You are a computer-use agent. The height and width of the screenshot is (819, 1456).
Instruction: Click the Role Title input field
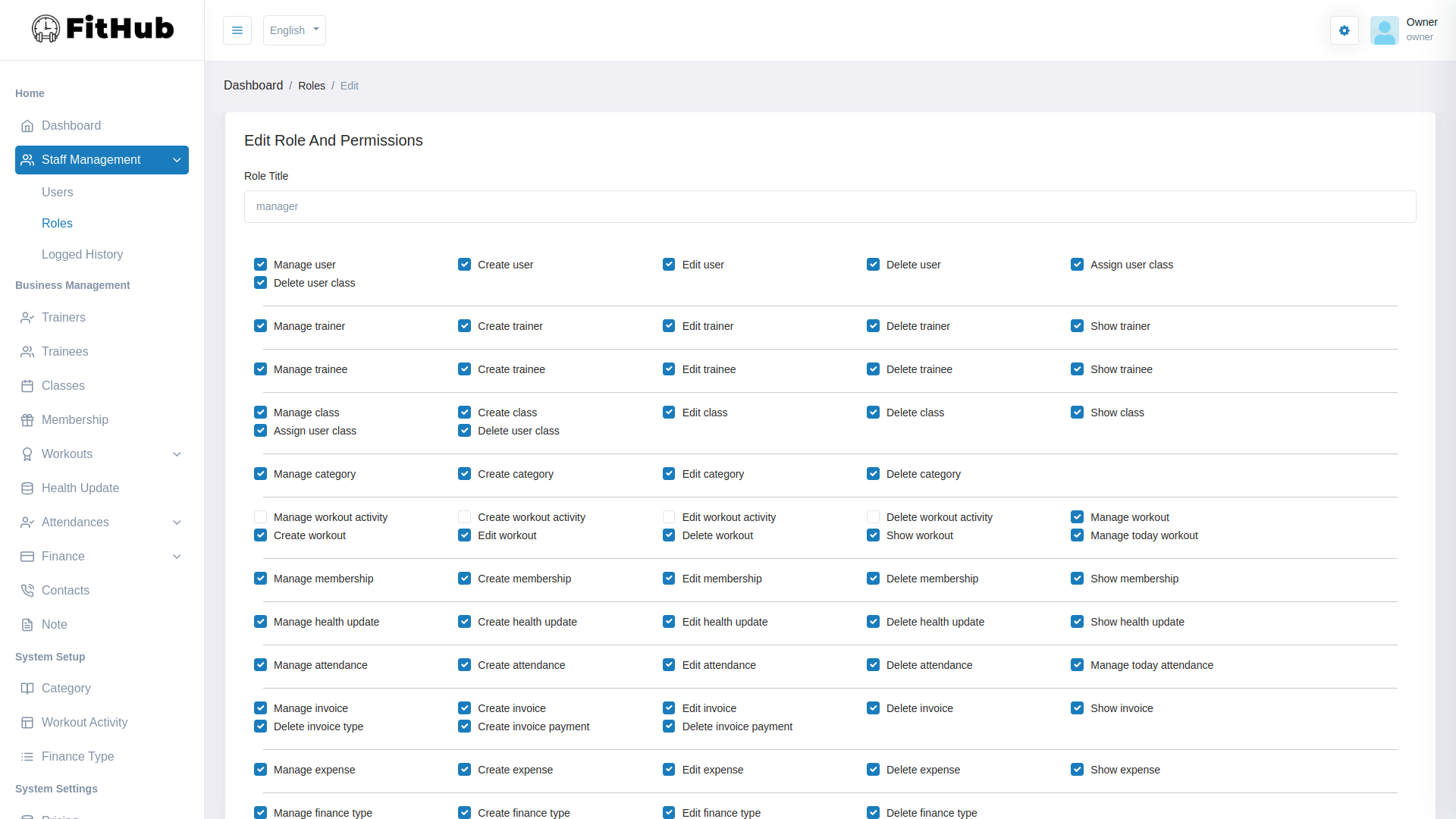(830, 206)
